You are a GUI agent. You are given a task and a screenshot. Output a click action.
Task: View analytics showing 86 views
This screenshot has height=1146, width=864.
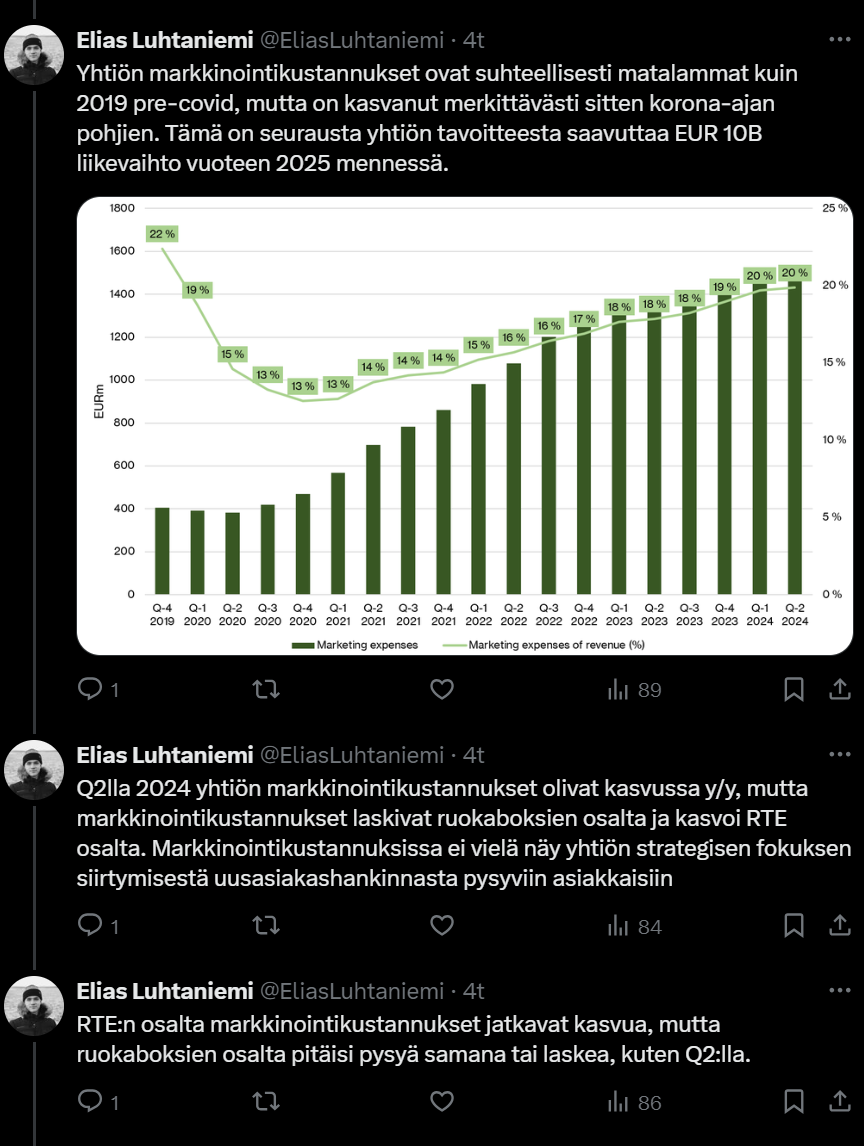tap(634, 1101)
